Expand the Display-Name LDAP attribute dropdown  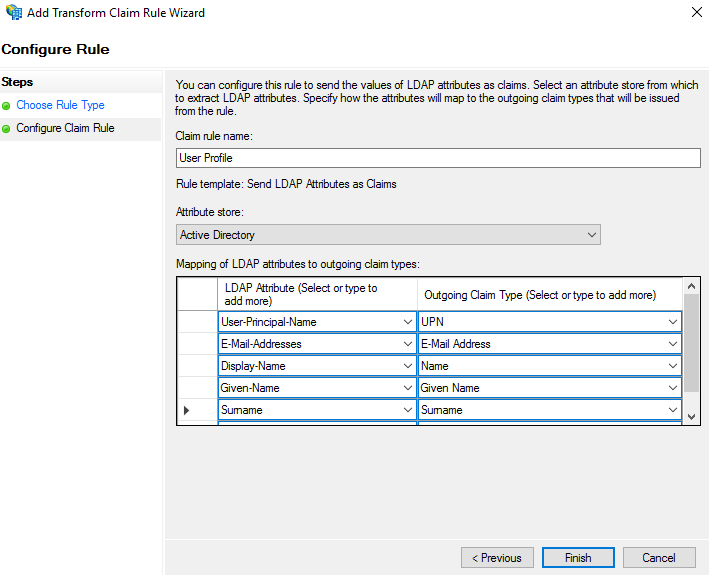[x=407, y=366]
